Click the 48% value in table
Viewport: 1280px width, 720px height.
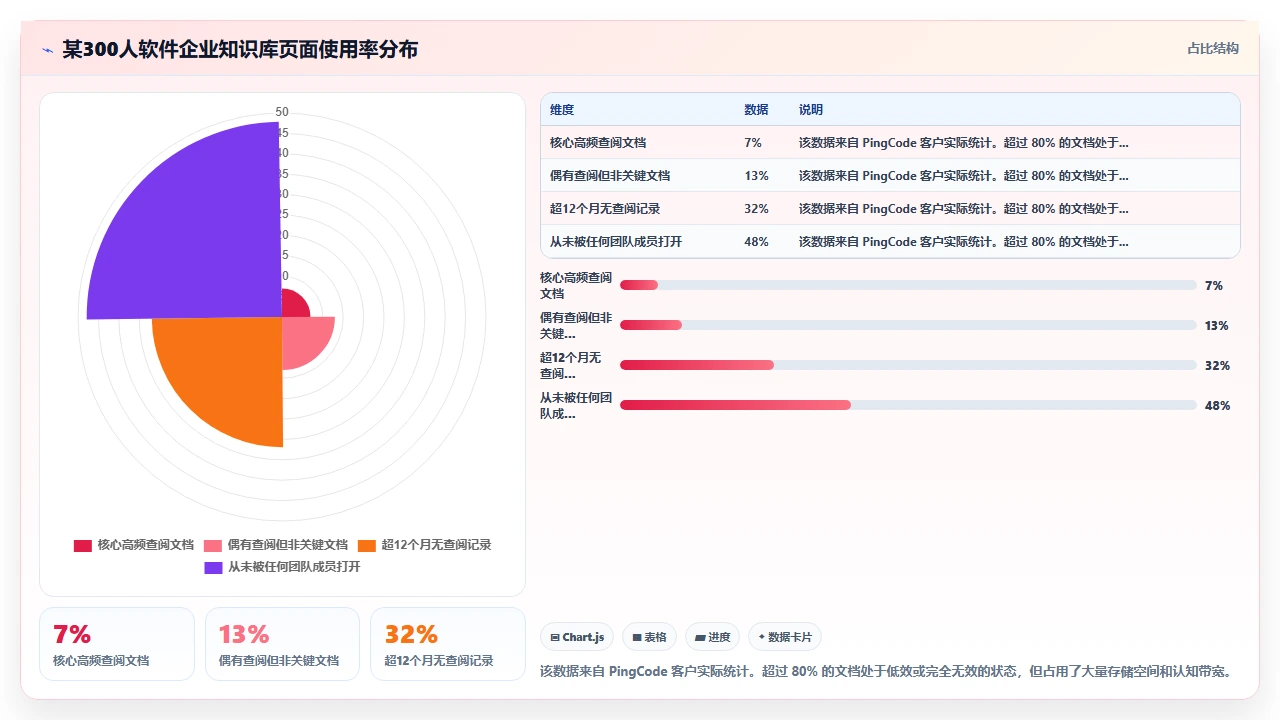[x=756, y=242]
